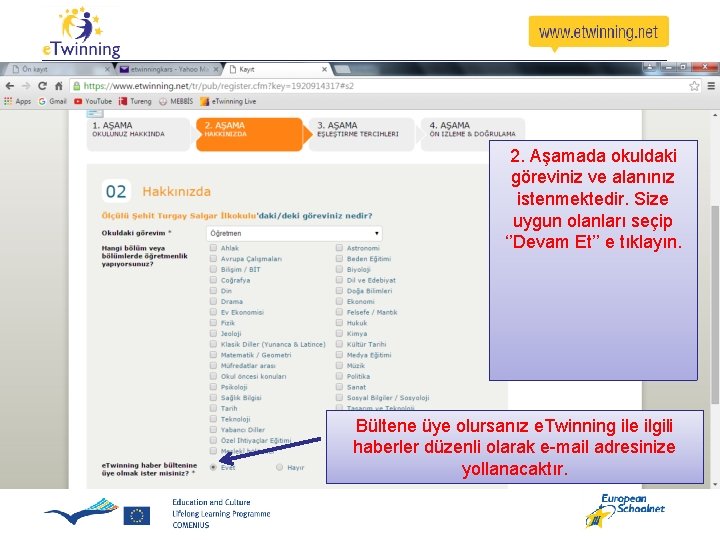Select the Din checkbox

click(x=213, y=291)
